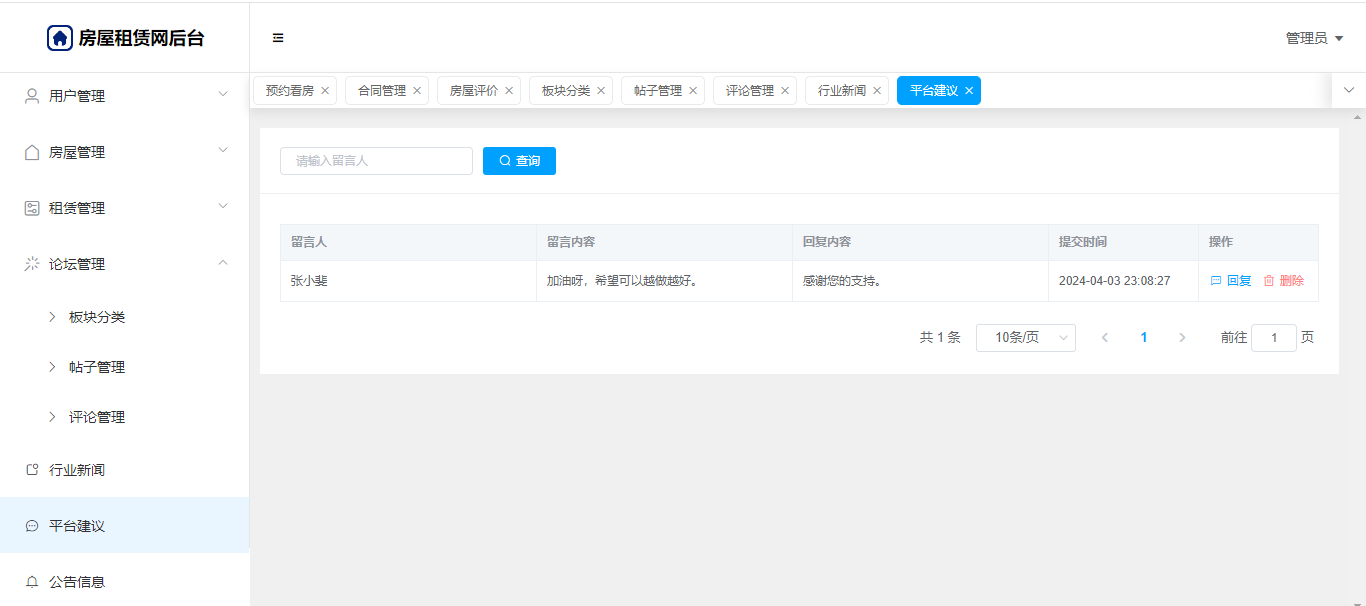Open the 管理员 user dropdown
Image resolution: width=1366 pixels, height=606 pixels.
[1314, 38]
